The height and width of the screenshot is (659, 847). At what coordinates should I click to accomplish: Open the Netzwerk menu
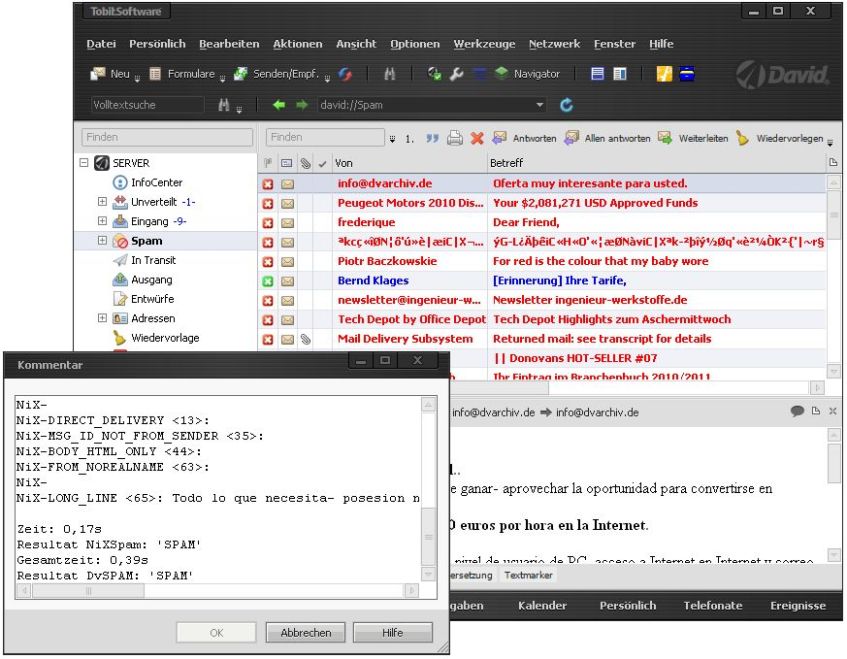[554, 44]
